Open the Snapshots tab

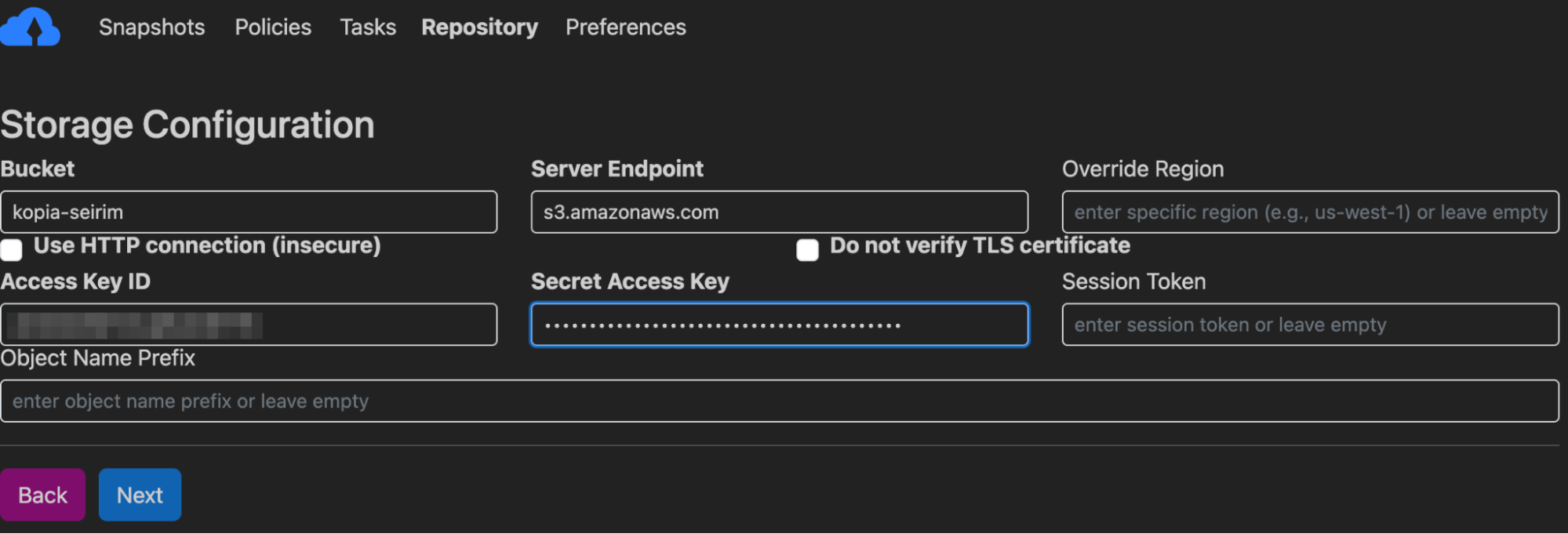[x=151, y=27]
